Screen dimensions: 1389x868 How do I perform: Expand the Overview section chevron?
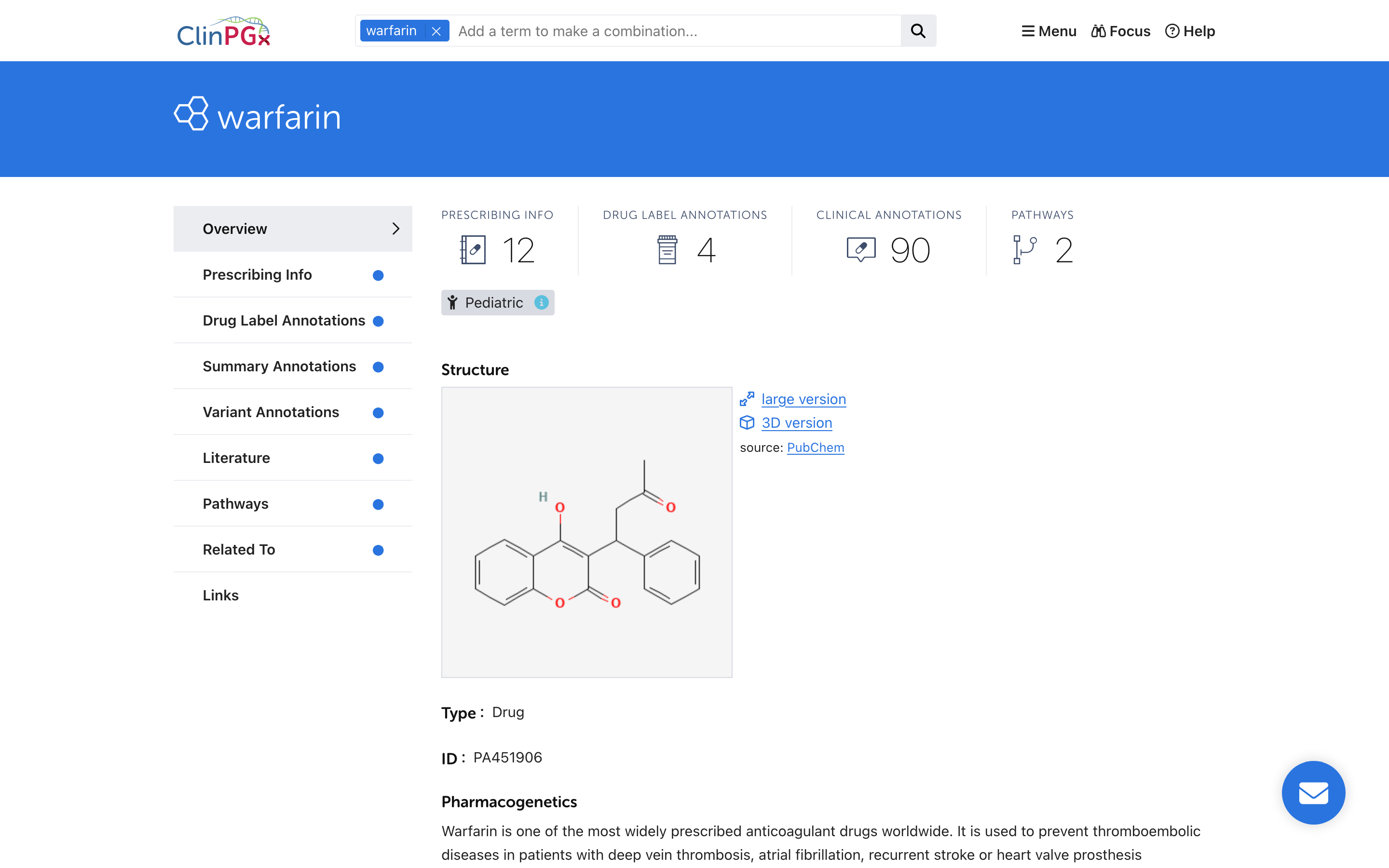point(396,229)
